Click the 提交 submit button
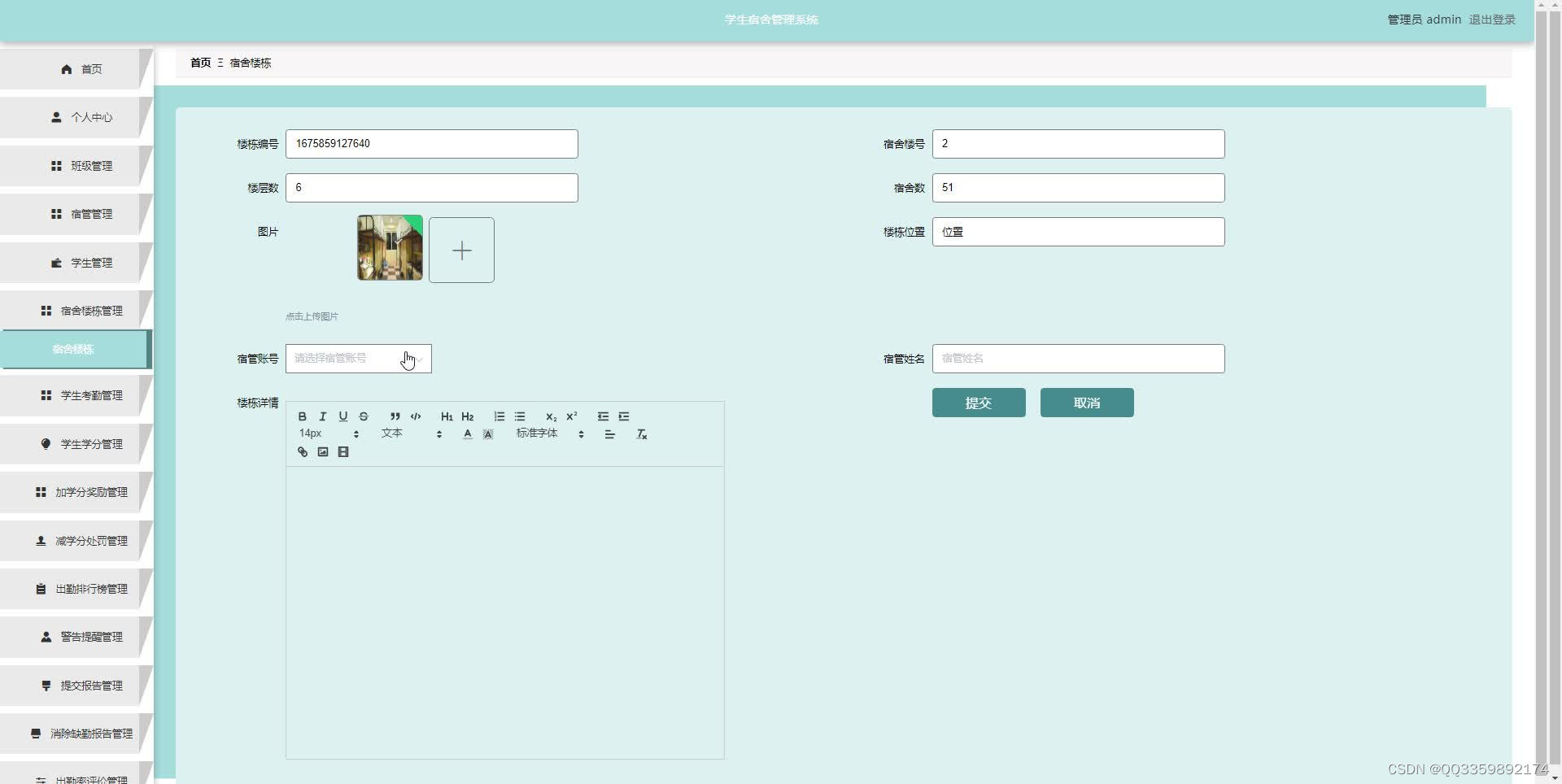This screenshot has width=1562, height=784. point(979,403)
